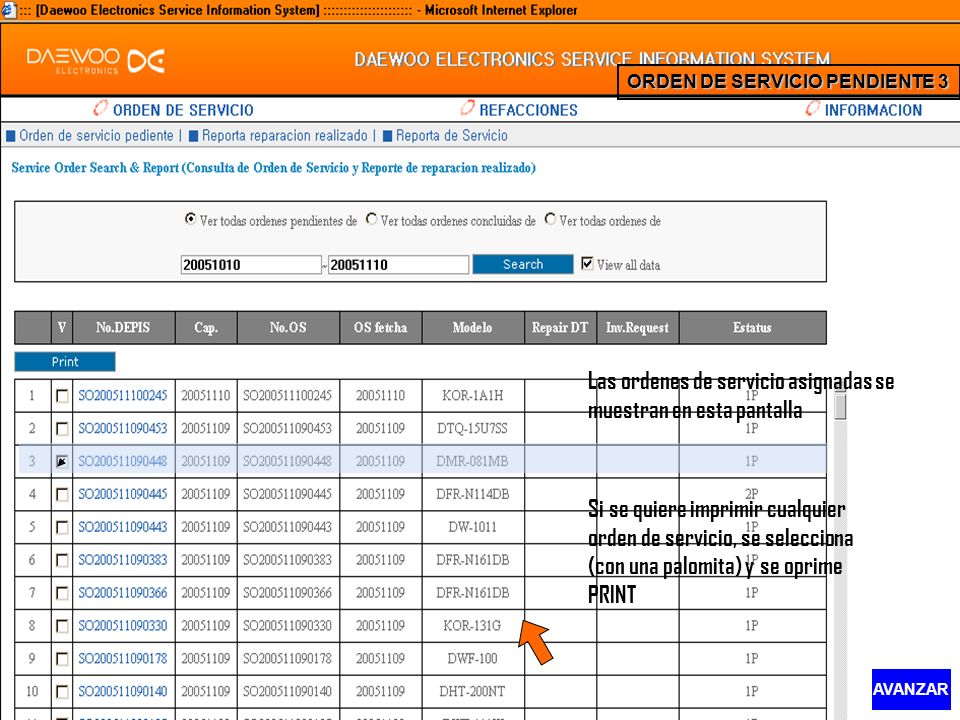The image size is (960, 720).
Task: Open order link SO200511090448 in No.DEPIS
Action: [x=122, y=461]
